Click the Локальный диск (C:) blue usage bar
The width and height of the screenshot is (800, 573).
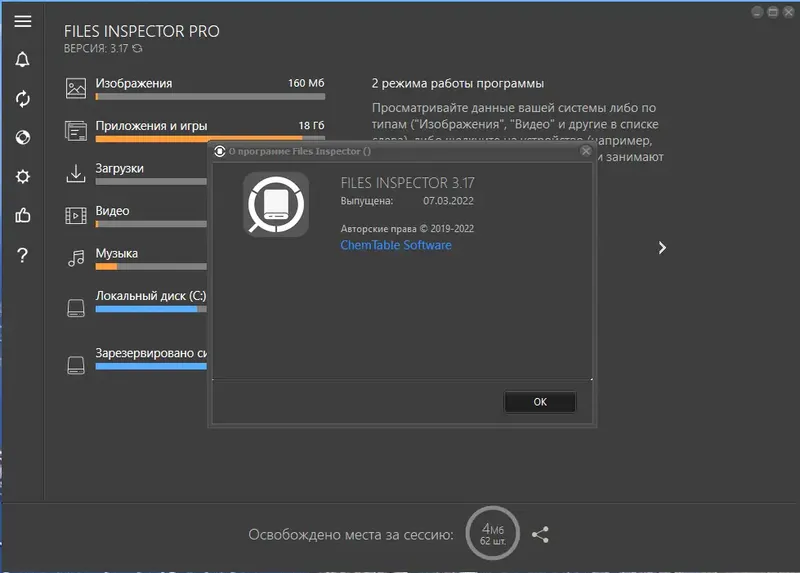tap(151, 309)
